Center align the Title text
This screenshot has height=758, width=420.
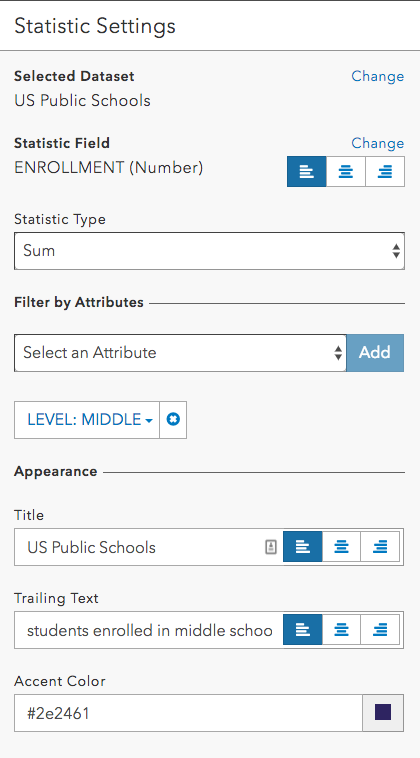341,547
